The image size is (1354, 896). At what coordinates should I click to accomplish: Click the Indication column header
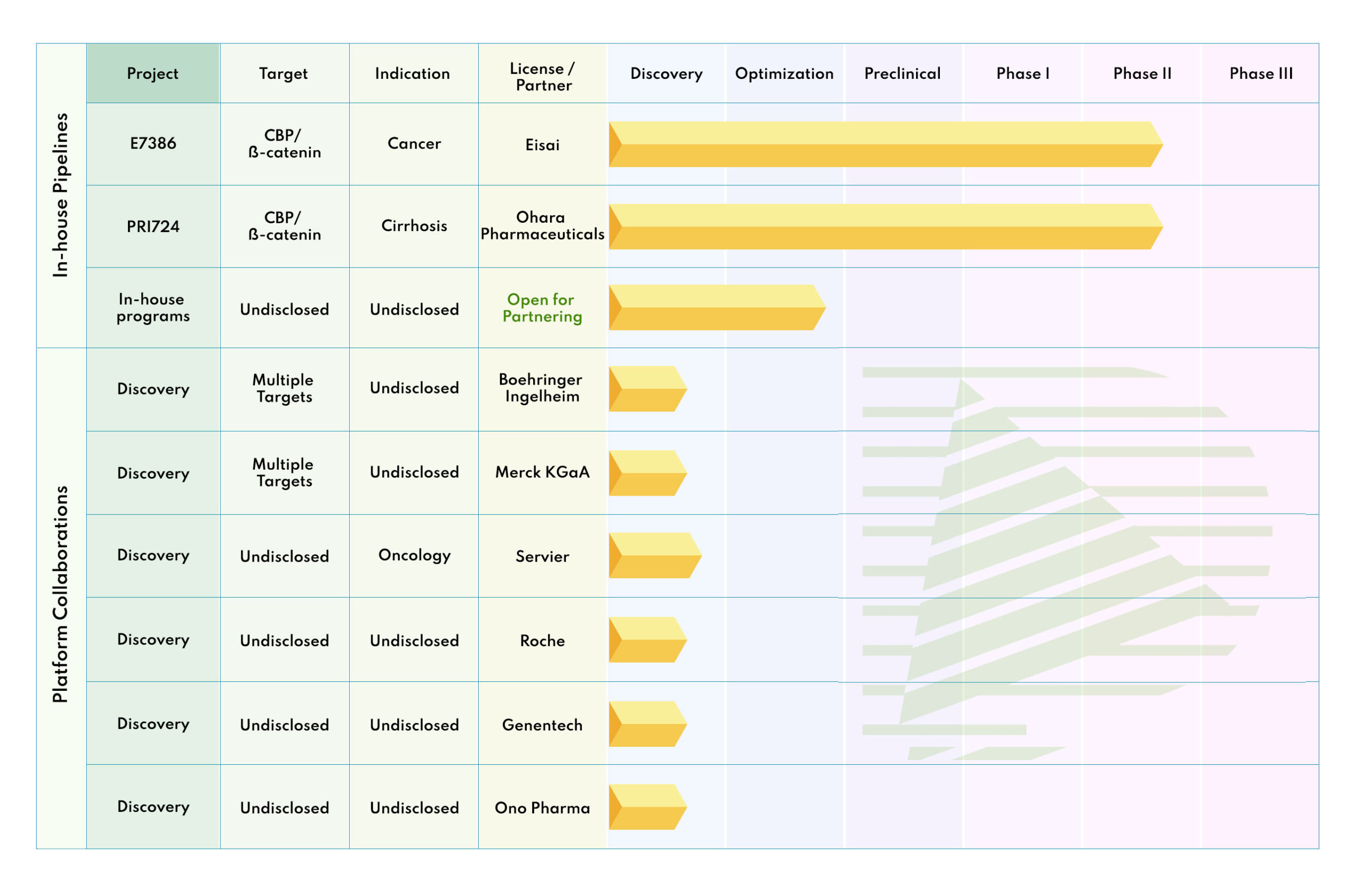[x=414, y=73]
